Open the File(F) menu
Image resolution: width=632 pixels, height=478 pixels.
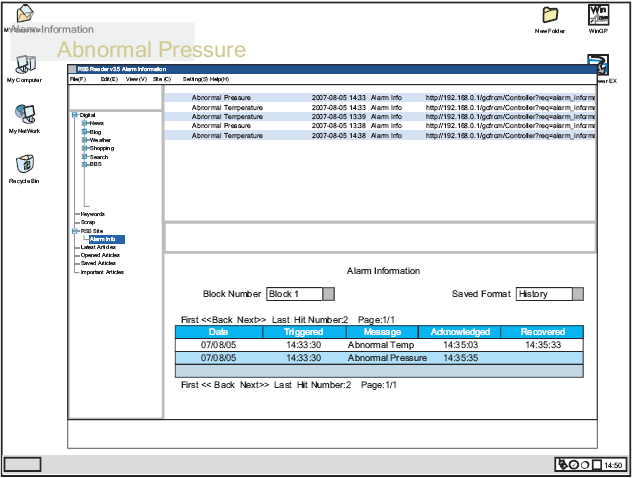77,79
